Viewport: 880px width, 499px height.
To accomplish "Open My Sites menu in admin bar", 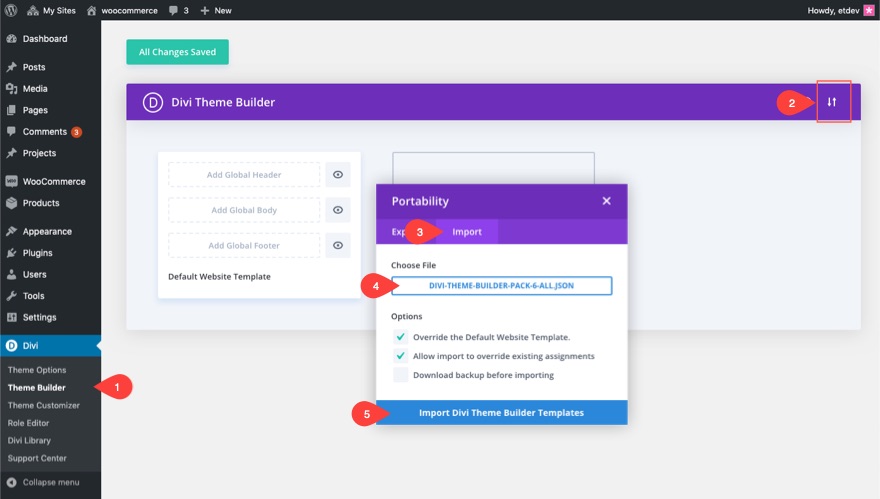I will point(51,10).
